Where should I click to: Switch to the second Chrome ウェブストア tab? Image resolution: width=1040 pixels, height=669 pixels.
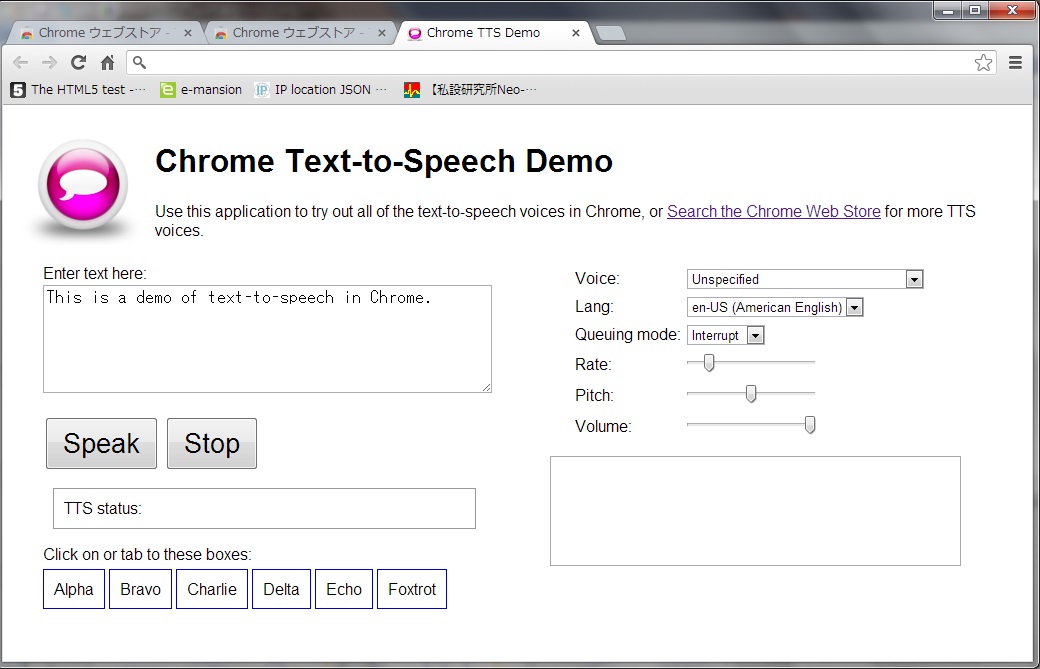point(298,32)
